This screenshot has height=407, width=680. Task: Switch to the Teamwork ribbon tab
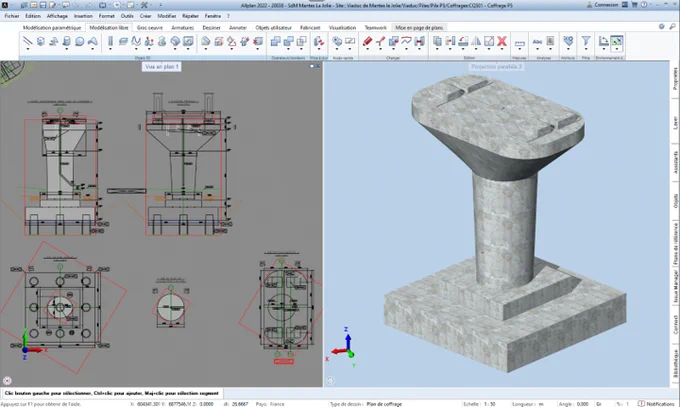point(375,27)
